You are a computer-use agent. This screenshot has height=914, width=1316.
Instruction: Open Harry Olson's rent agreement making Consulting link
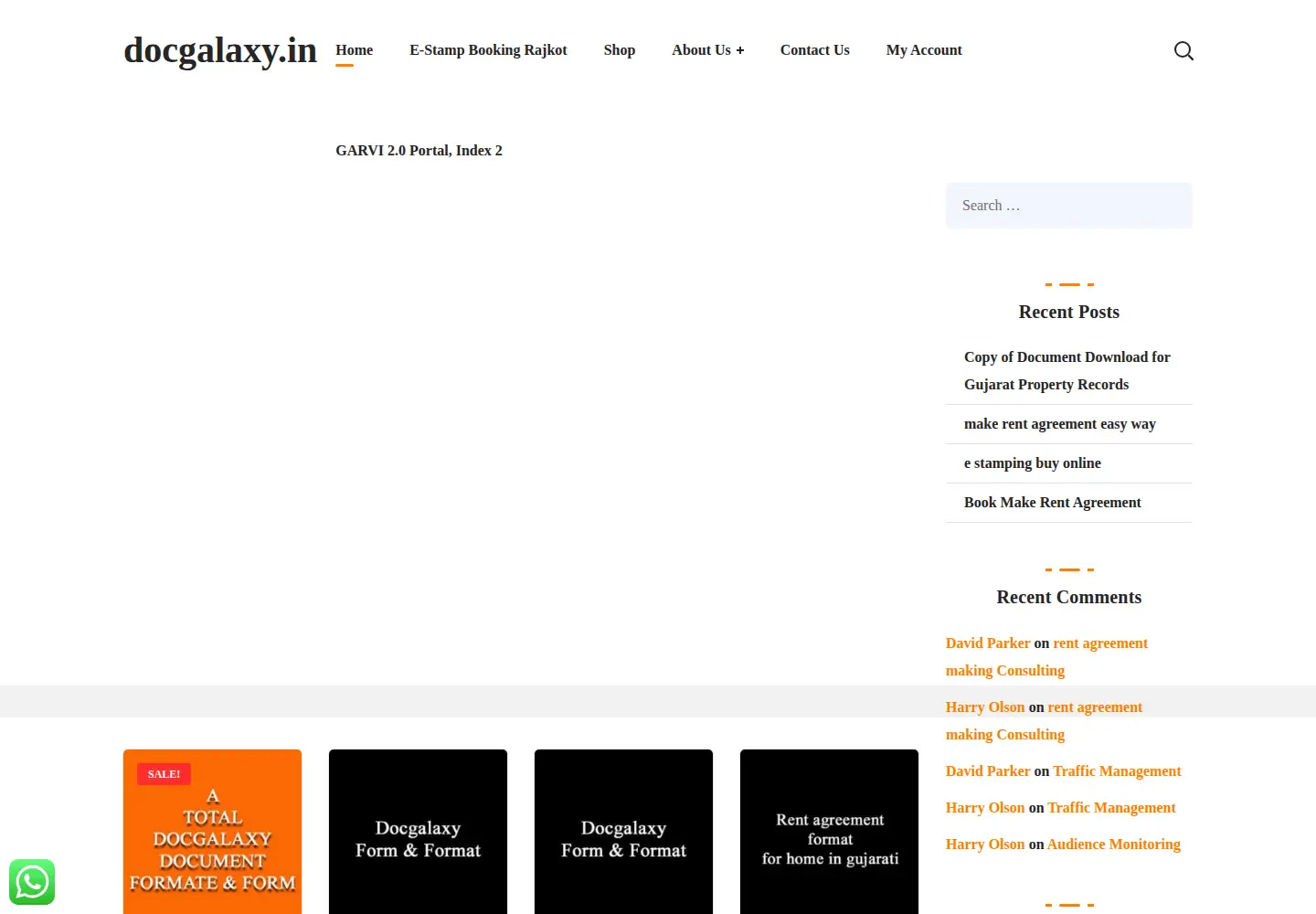click(1095, 707)
